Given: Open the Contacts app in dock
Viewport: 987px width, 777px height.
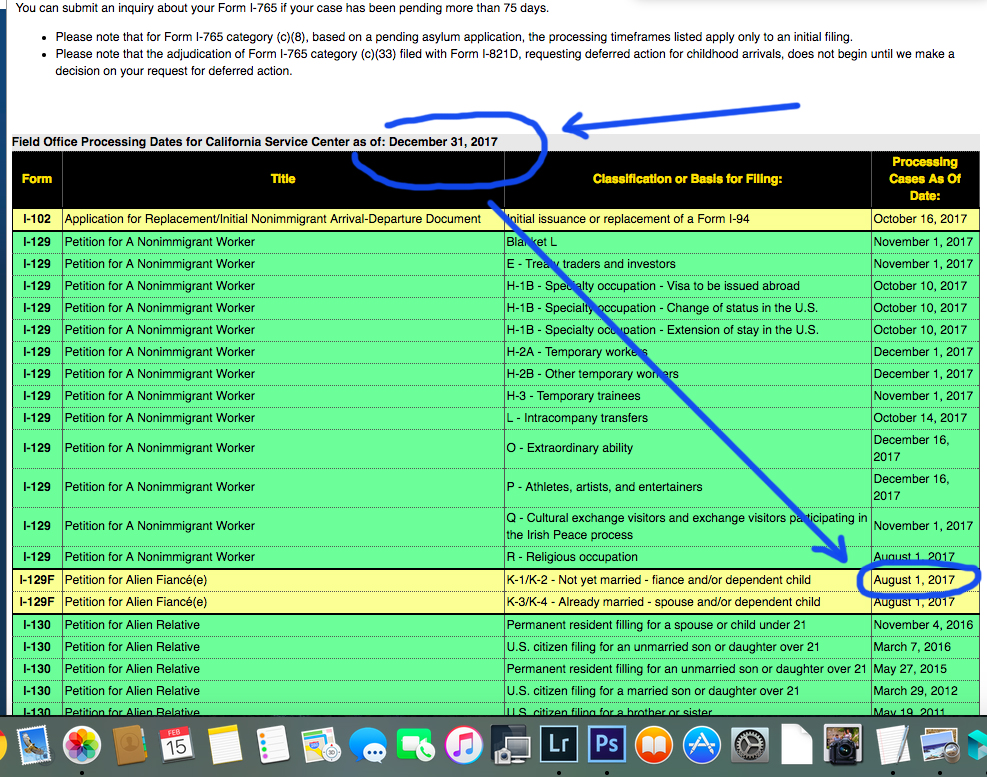Looking at the screenshot, I should coord(130,745).
